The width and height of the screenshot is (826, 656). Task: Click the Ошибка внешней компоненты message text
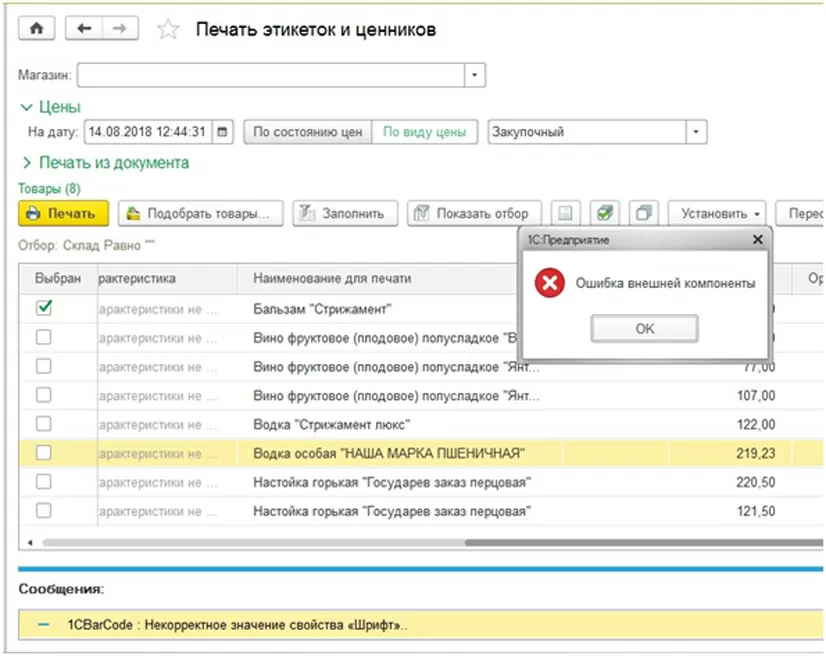pyautogui.click(x=665, y=283)
